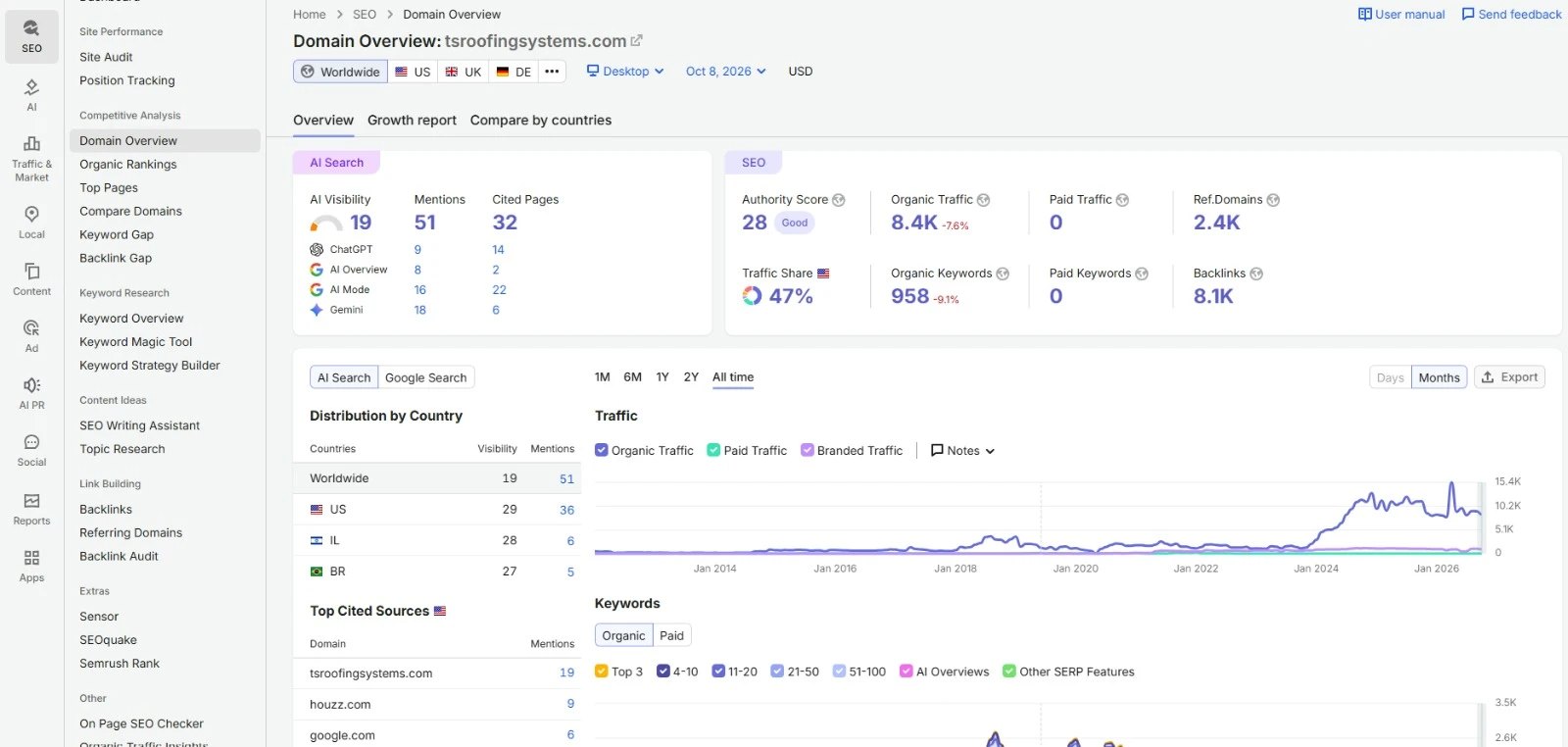Select the US database button

tap(413, 72)
